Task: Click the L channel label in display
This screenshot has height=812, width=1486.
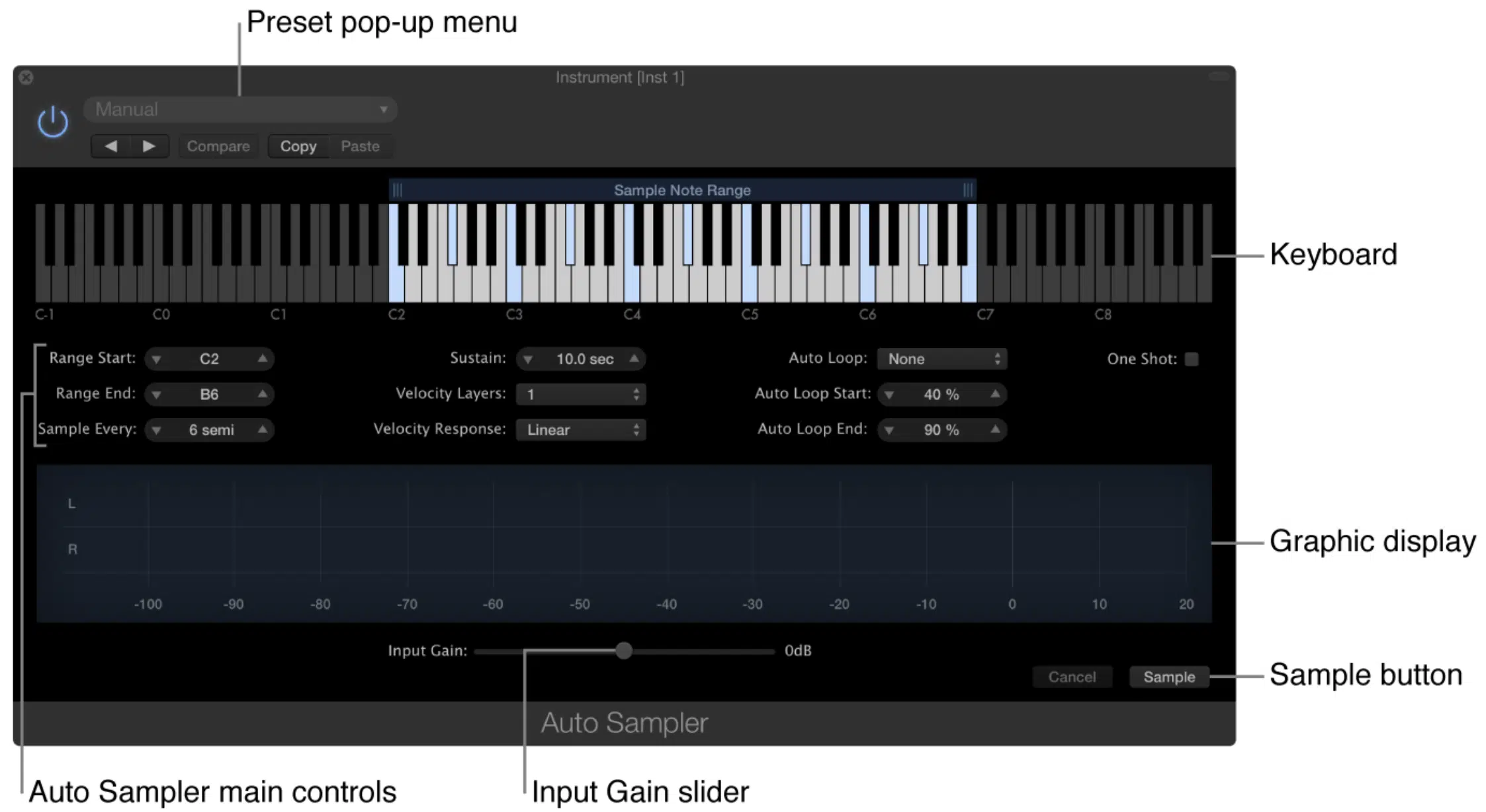Action: point(72,504)
